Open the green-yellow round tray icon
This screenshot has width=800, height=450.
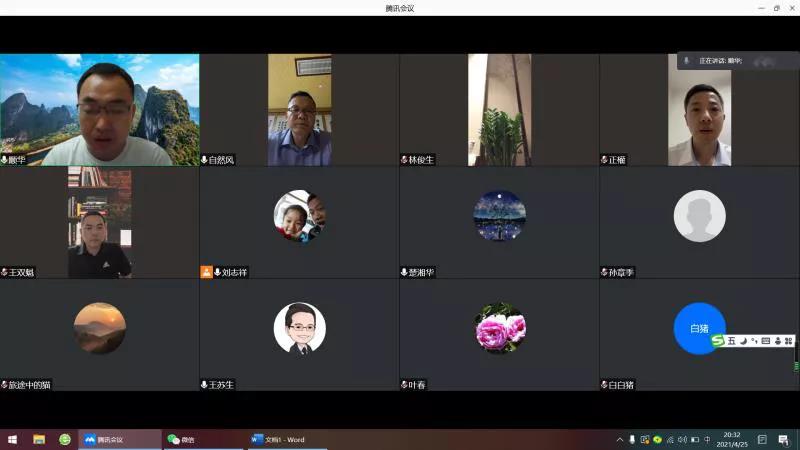[x=658, y=439]
